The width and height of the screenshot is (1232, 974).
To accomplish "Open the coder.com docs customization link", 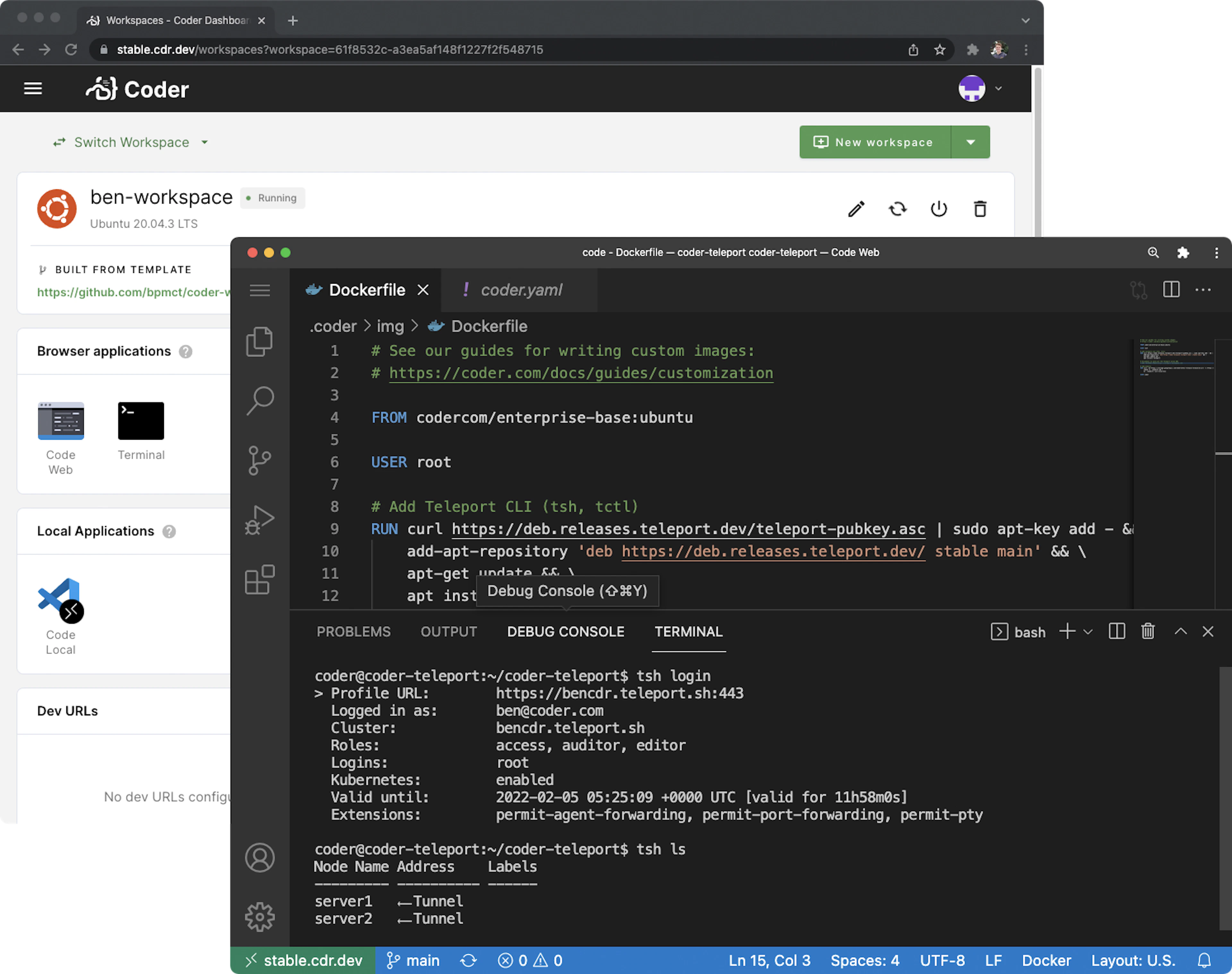I will click(x=581, y=373).
